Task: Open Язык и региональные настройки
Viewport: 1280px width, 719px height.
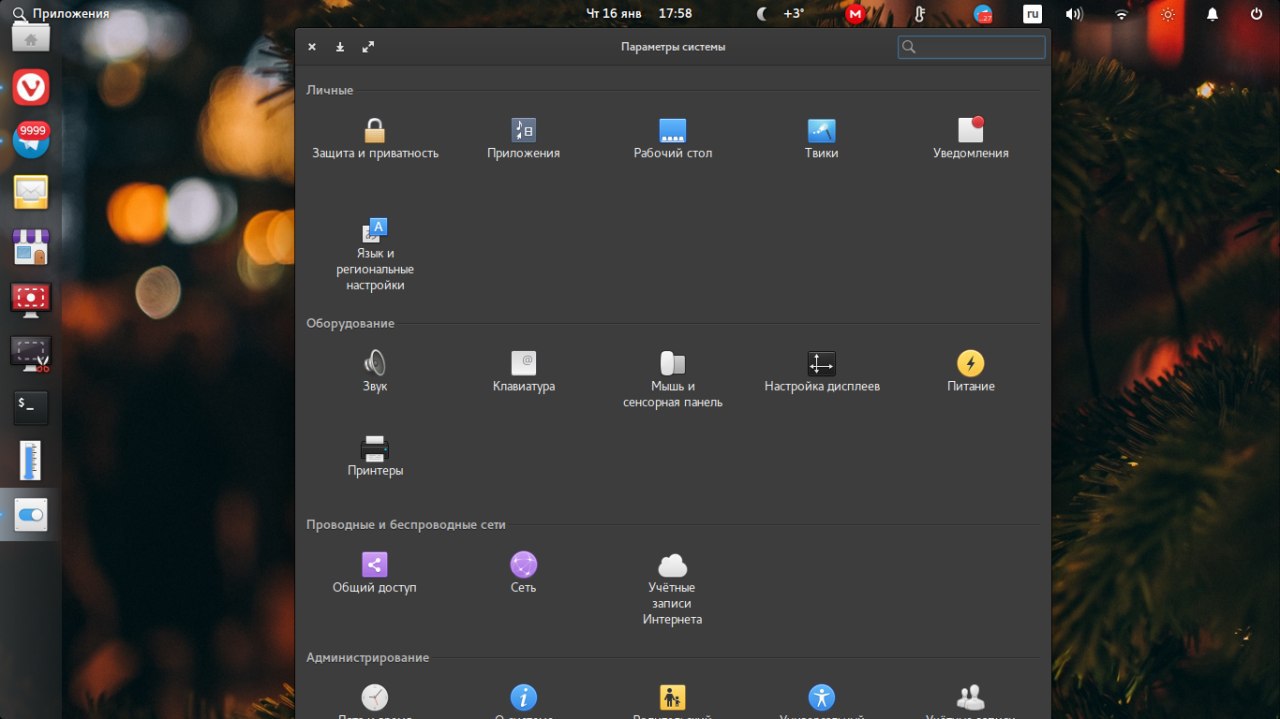Action: [x=375, y=255]
